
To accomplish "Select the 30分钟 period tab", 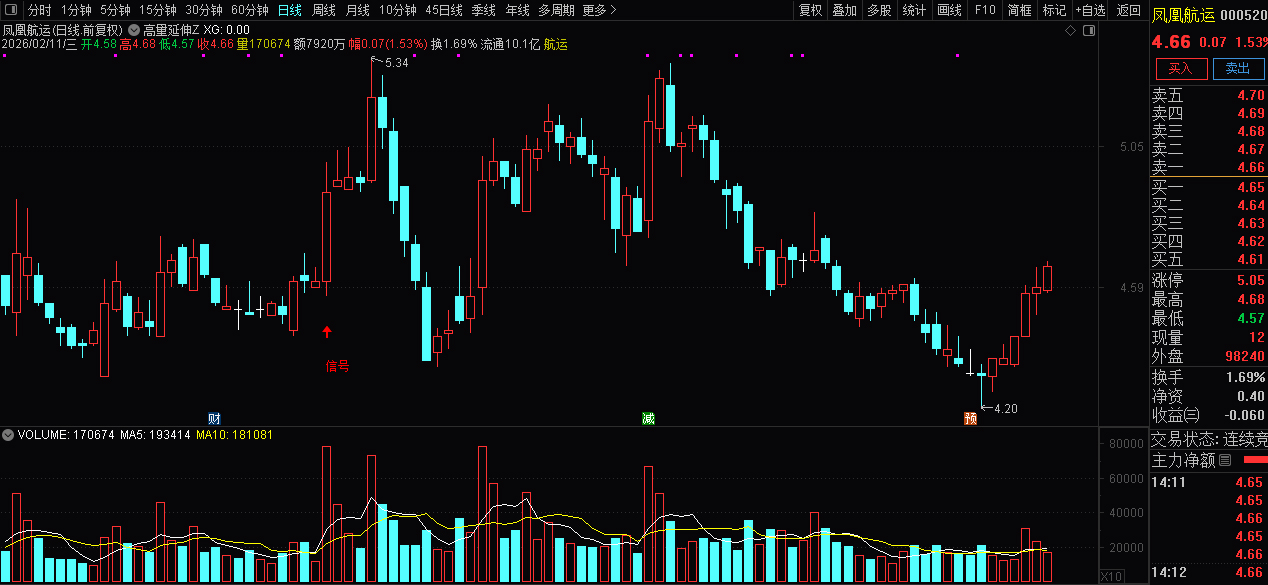I will point(204,10).
